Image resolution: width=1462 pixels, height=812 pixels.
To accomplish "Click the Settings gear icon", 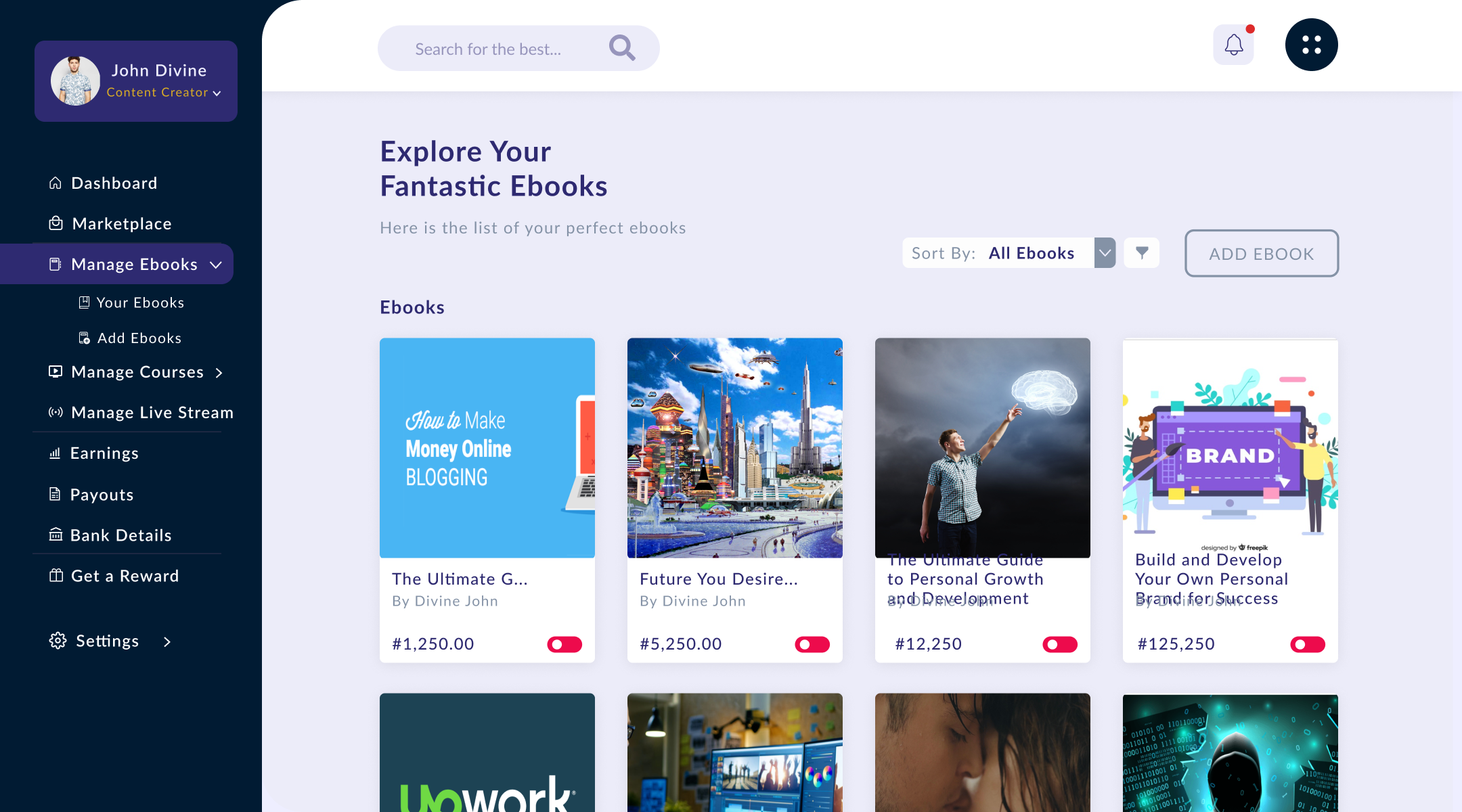I will 58,641.
